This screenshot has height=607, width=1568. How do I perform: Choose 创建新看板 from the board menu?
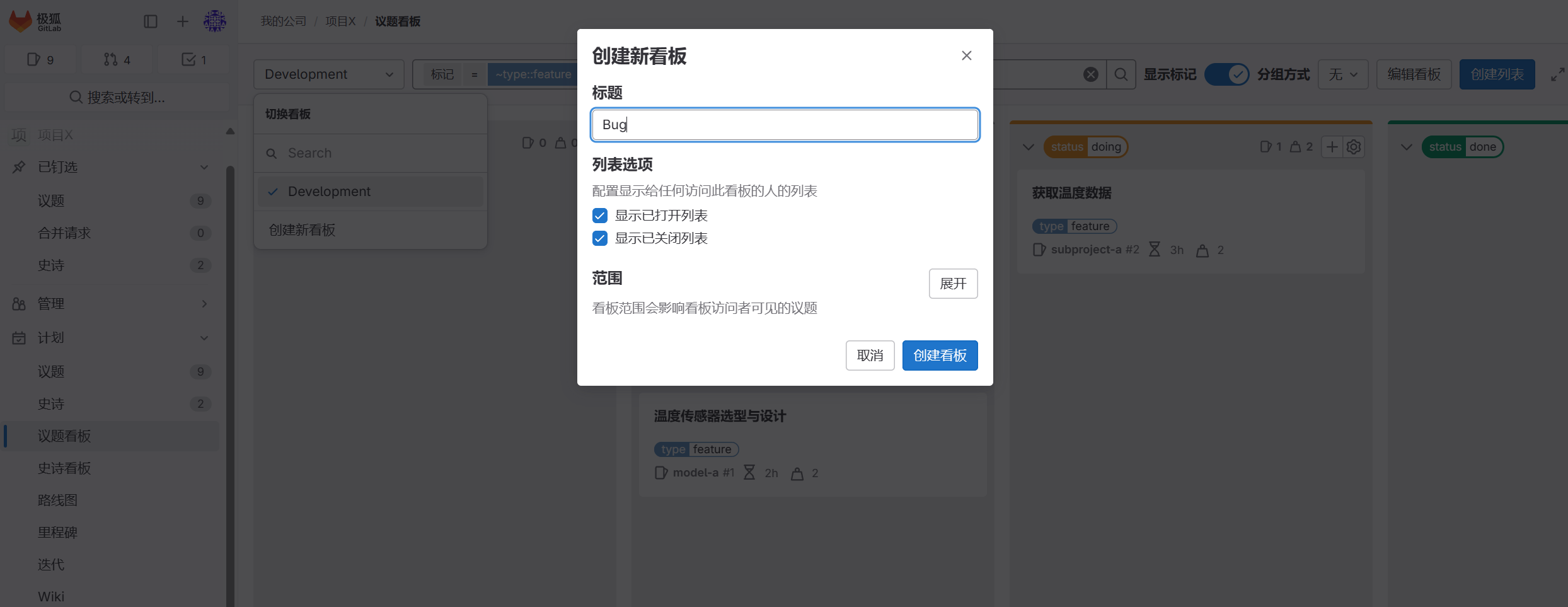pos(303,229)
